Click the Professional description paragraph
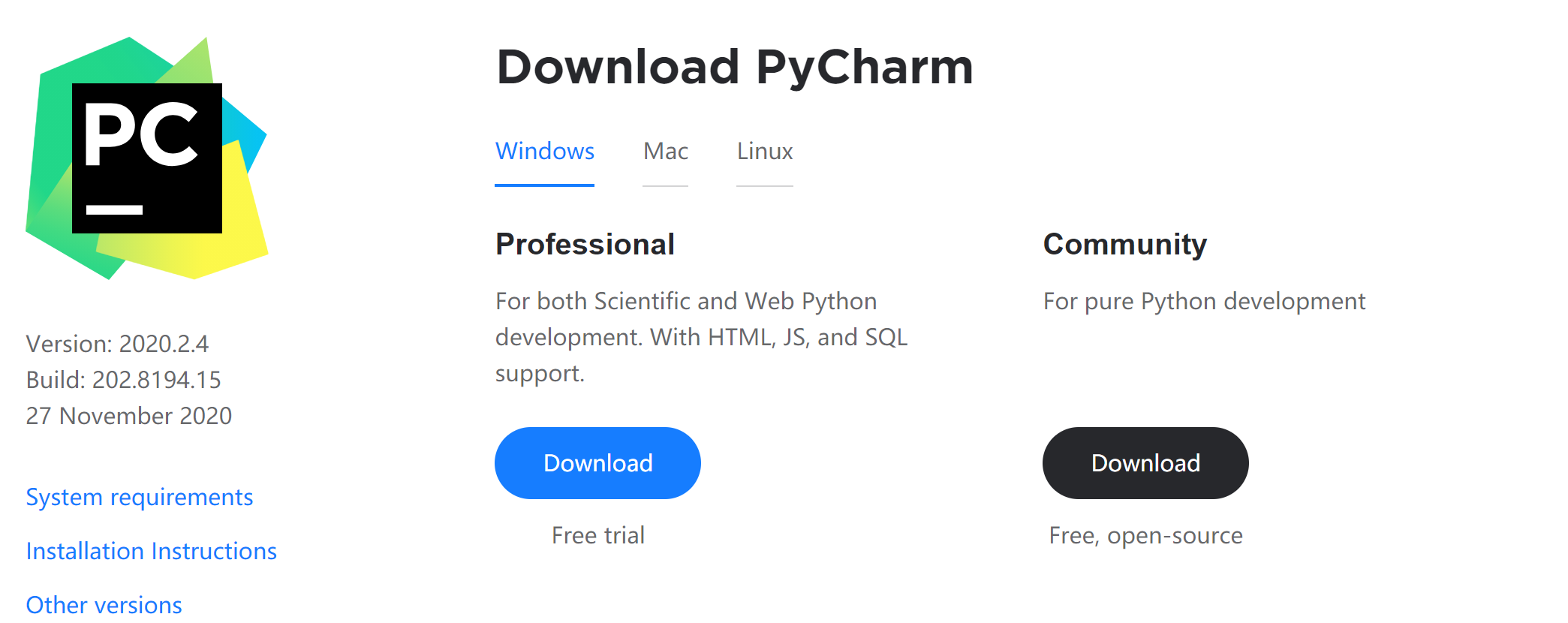This screenshot has width=1568, height=623. click(x=702, y=337)
